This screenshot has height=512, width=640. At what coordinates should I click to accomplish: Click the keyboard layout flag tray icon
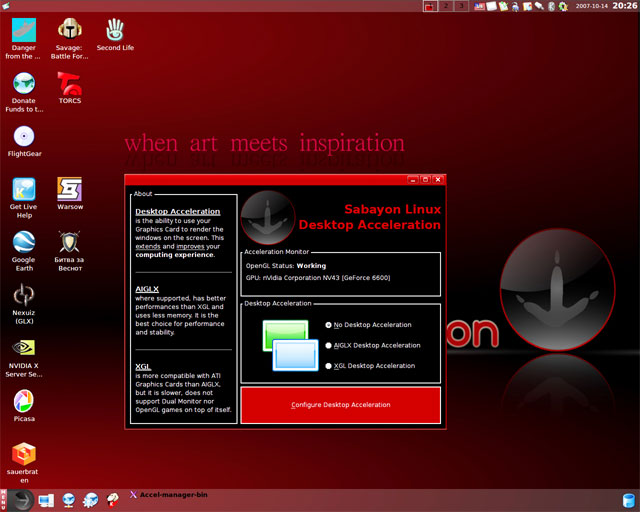(x=479, y=6)
